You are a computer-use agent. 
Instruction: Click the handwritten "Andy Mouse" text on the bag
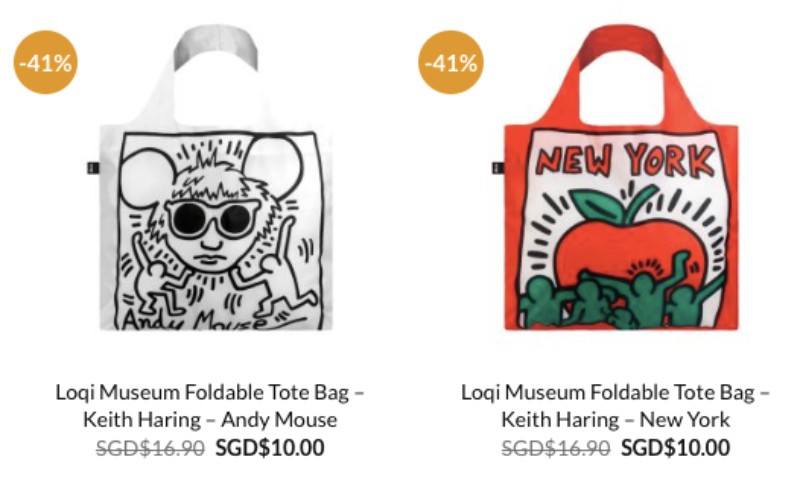[200, 320]
